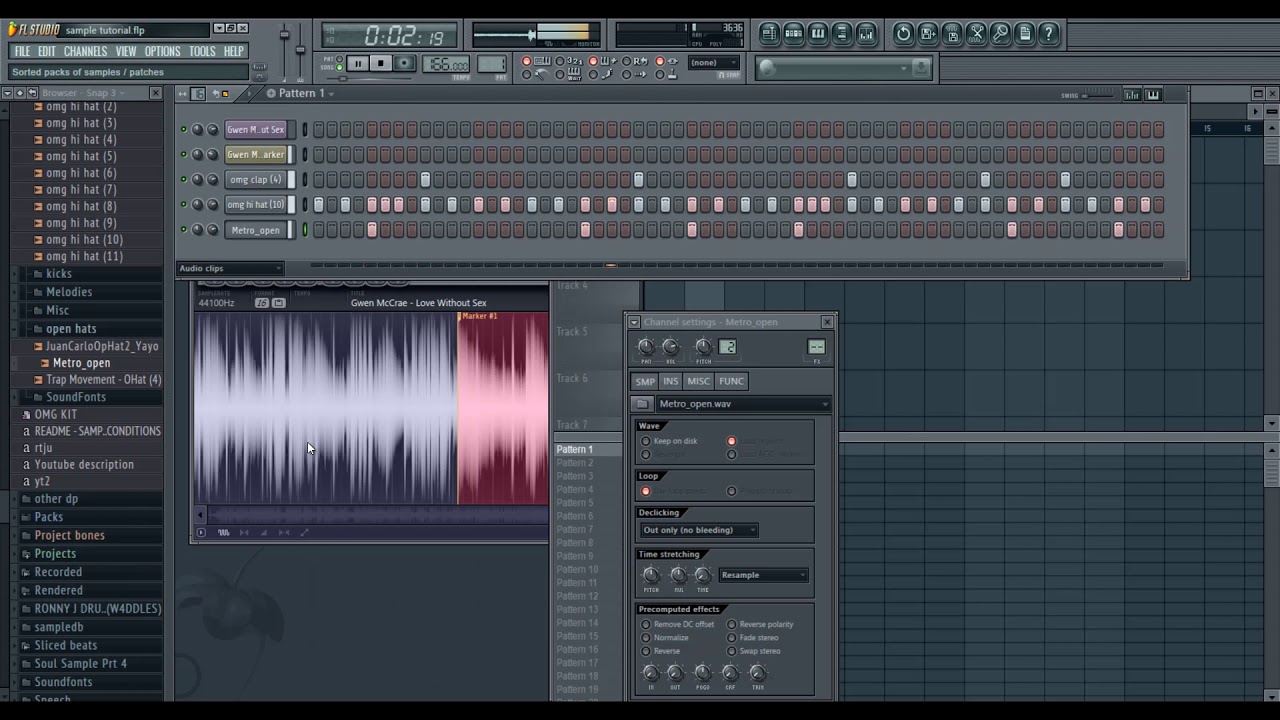Select Pattern 9 in the pattern list

573,555
